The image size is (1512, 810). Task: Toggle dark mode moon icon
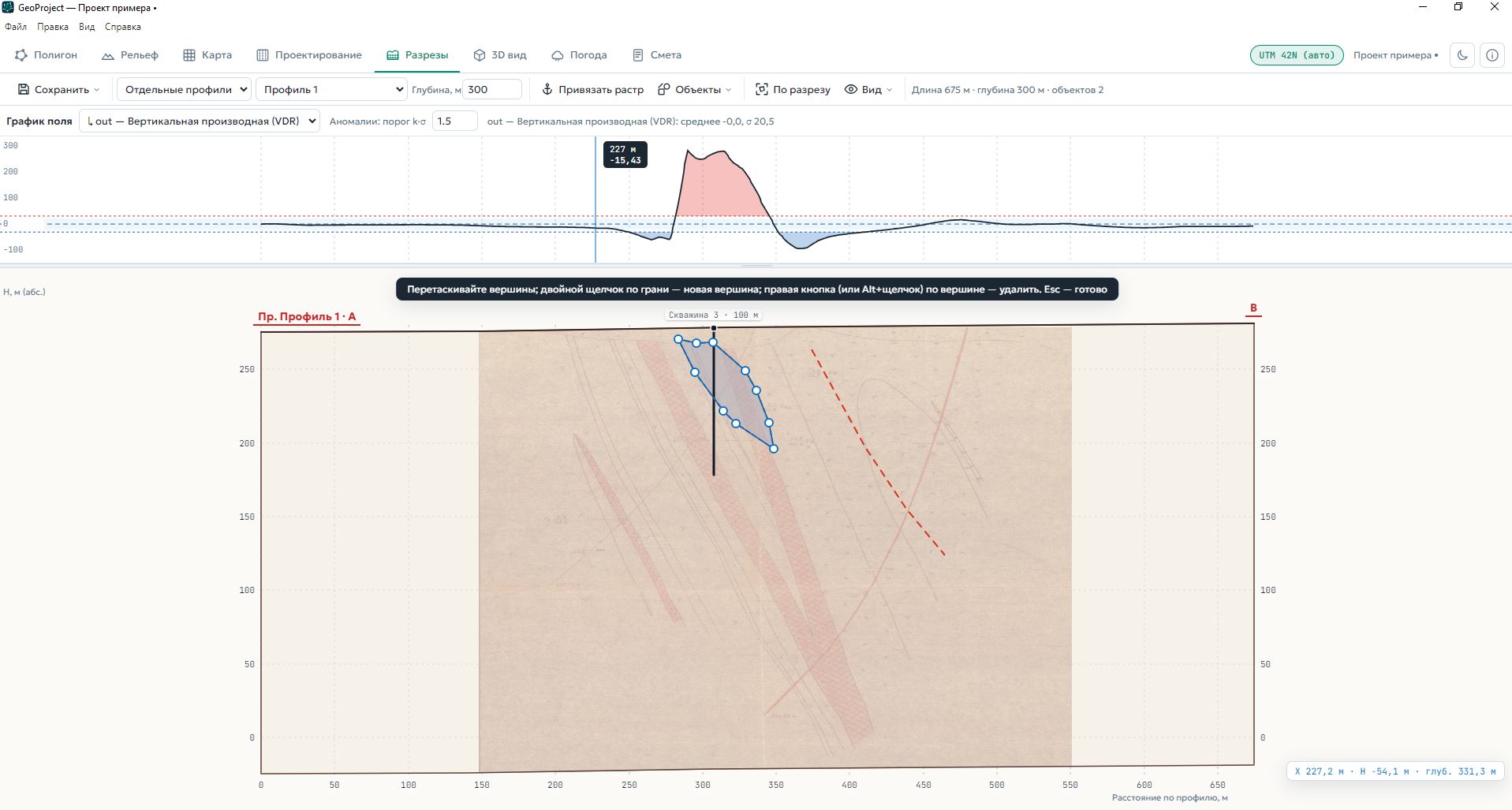[1462, 55]
